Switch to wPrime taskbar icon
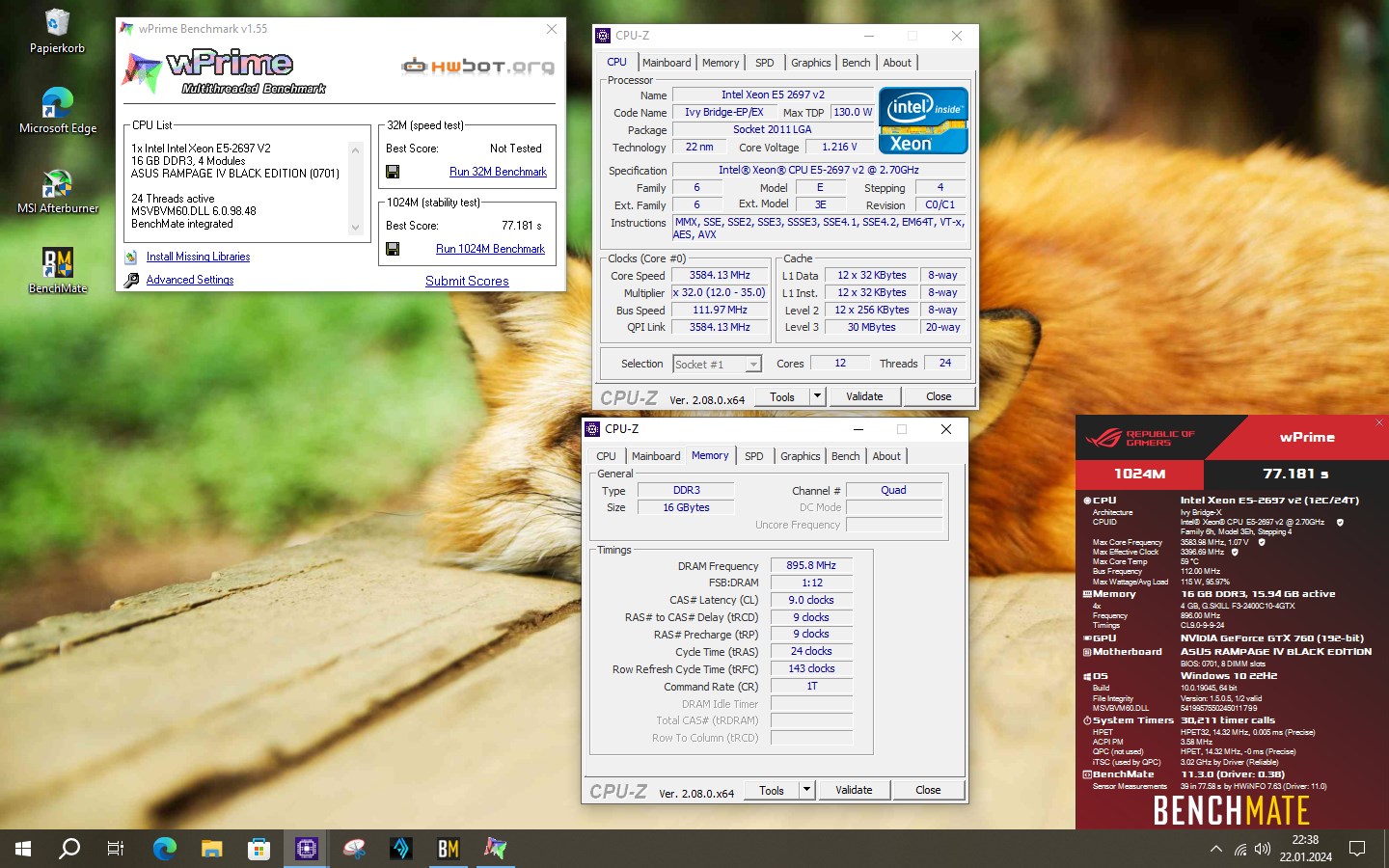 (495, 849)
